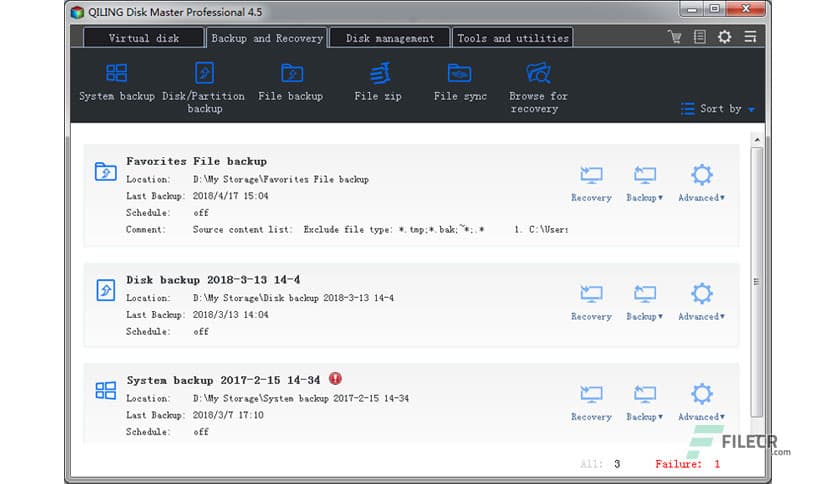The height and width of the screenshot is (484, 836).
Task: Click the System backup entry windows icon
Action: 106,391
